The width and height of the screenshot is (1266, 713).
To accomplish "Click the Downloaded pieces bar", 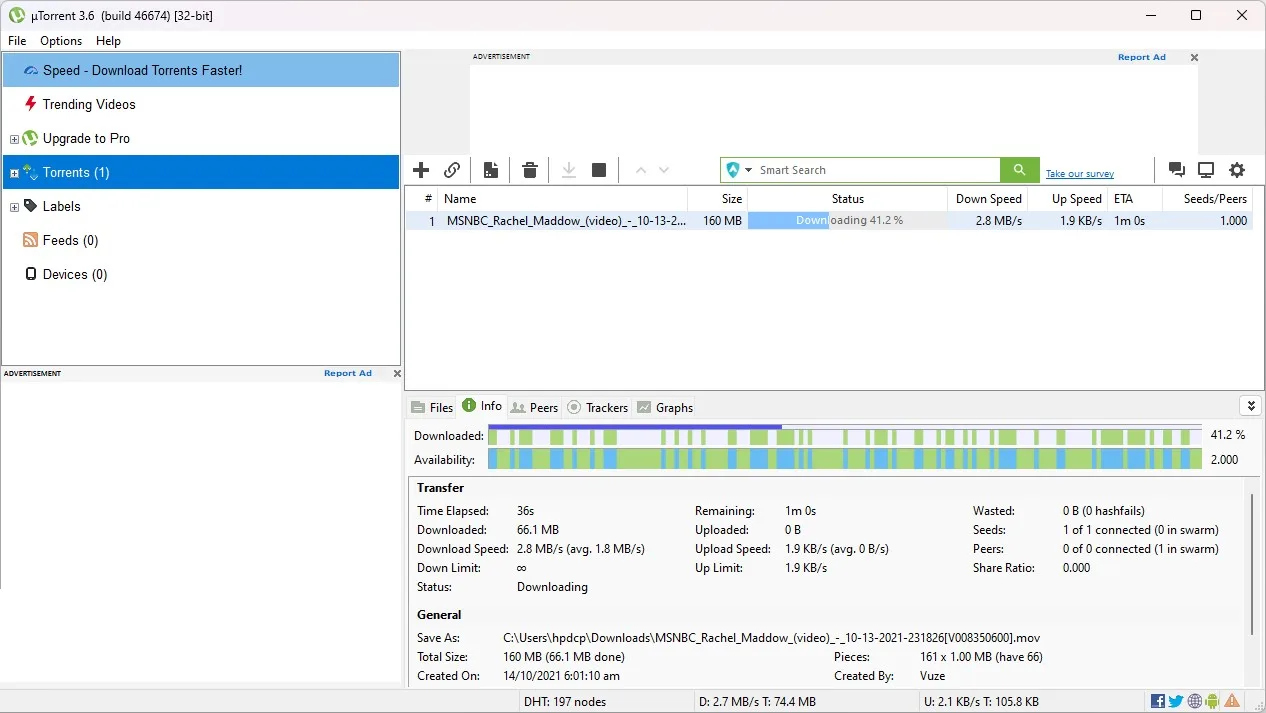I will [x=845, y=435].
